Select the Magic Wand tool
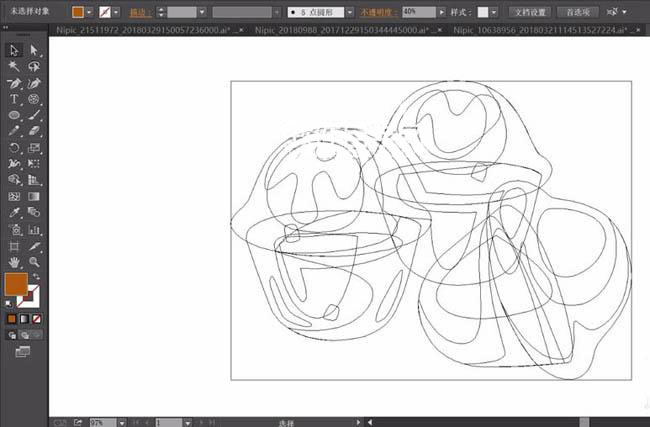650x427 pixels. coord(15,66)
